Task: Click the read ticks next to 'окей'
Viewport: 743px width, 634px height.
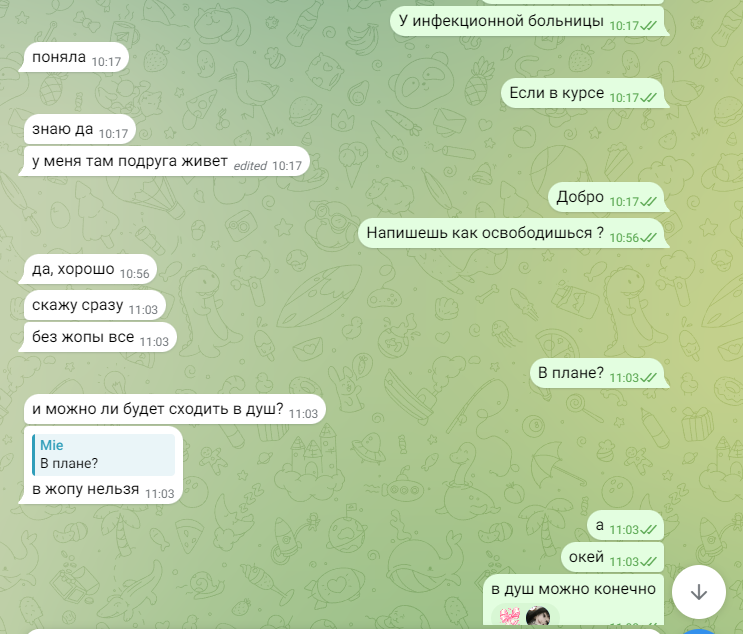Action: pos(648,562)
